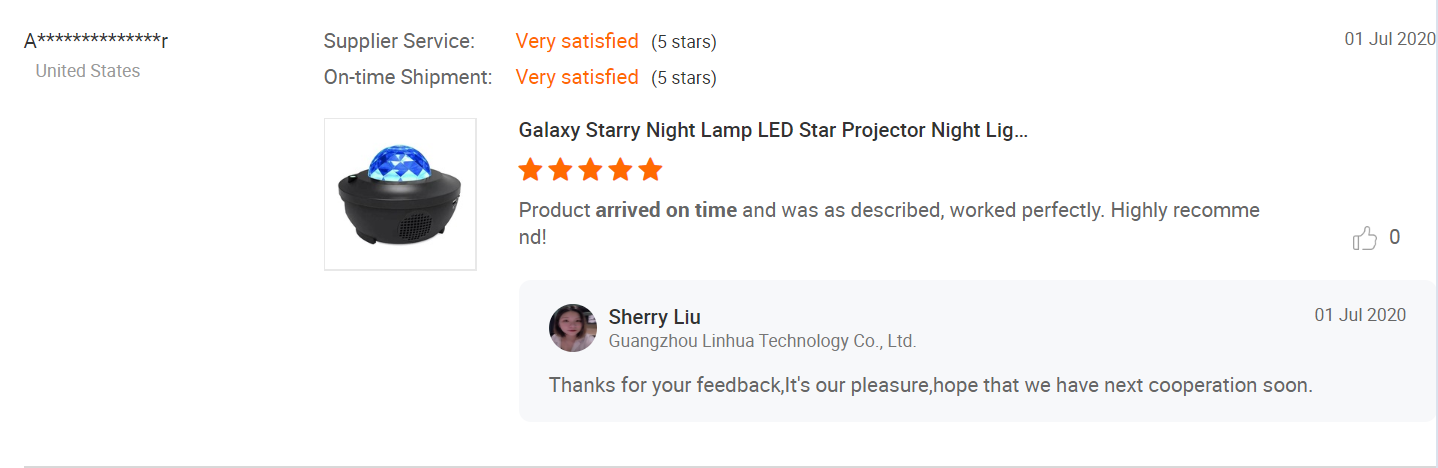Click the reviewer name A**************r
1438x468 pixels.
[x=96, y=41]
